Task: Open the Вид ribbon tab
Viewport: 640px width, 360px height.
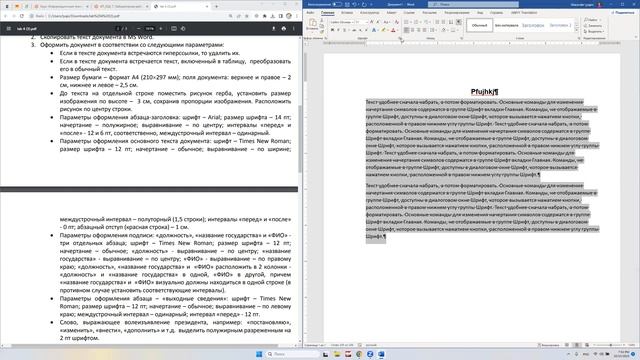Action: tap(480, 13)
